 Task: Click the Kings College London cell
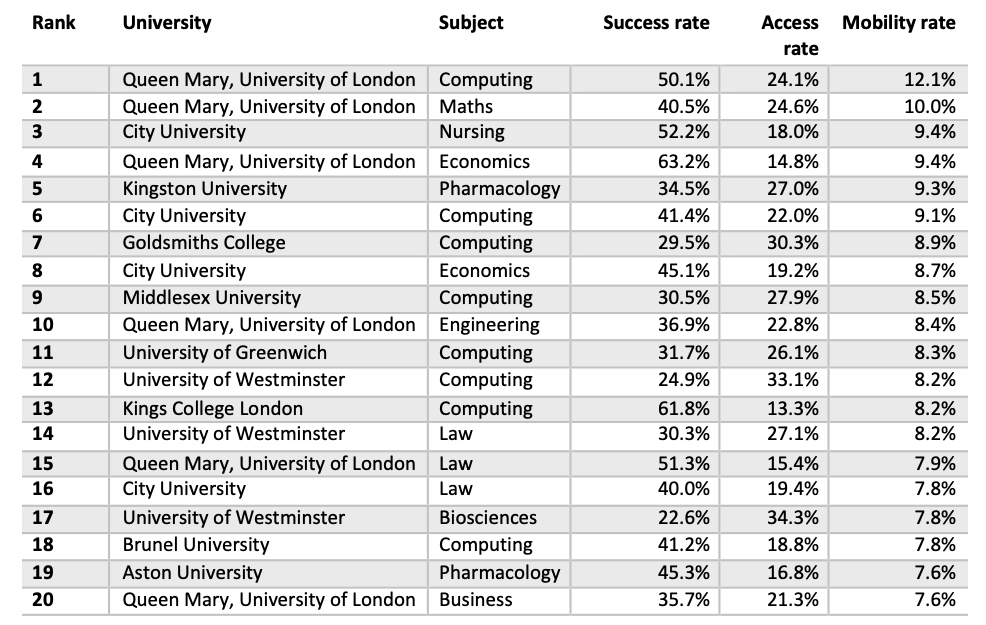tap(213, 408)
